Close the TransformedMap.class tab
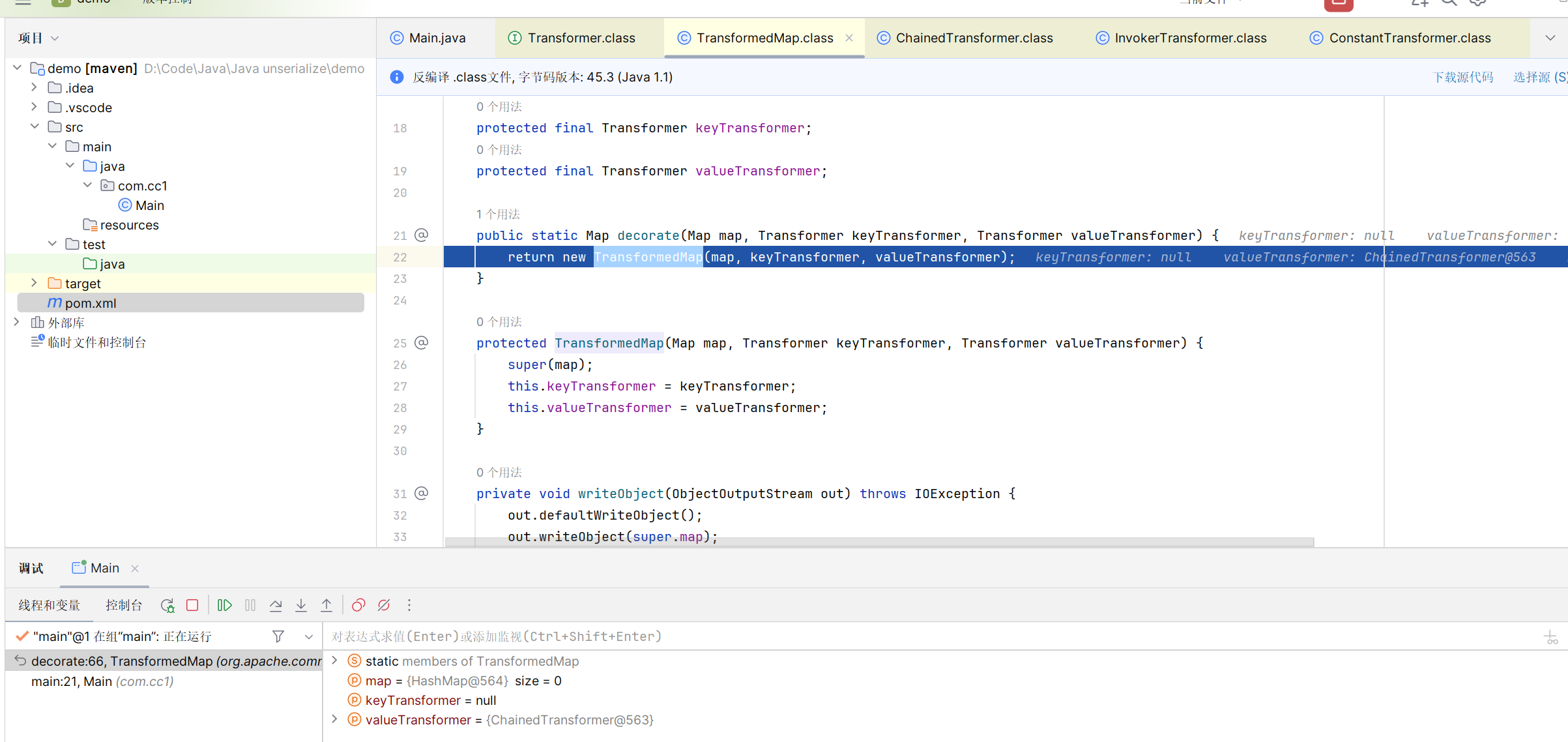 pos(849,38)
